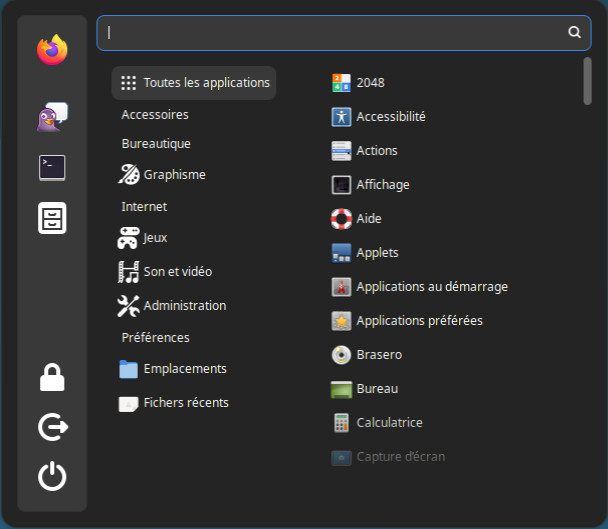
Task: Click the Affichage display icon
Action: click(x=341, y=185)
